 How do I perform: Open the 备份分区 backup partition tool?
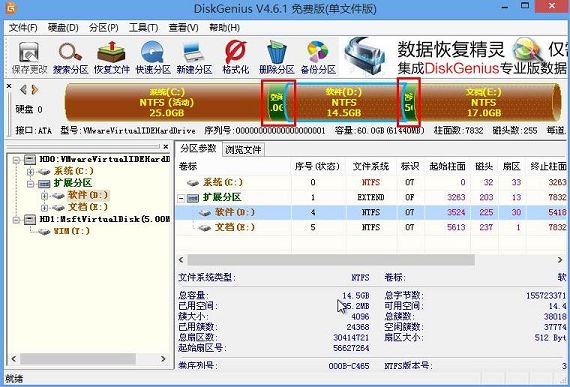pyautogui.click(x=318, y=57)
